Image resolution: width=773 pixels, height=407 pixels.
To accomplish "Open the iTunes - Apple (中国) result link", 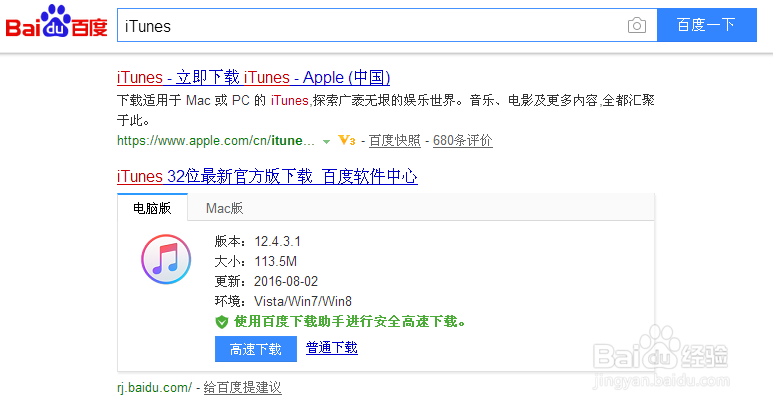I will coord(253,77).
